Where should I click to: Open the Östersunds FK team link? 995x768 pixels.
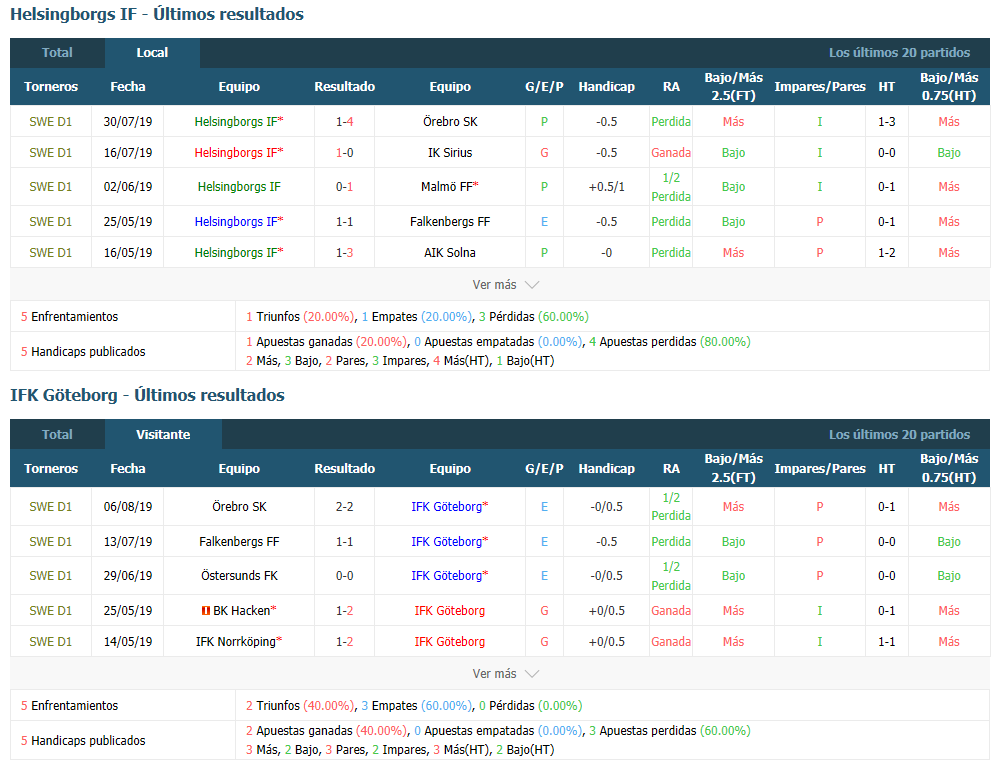(239, 576)
